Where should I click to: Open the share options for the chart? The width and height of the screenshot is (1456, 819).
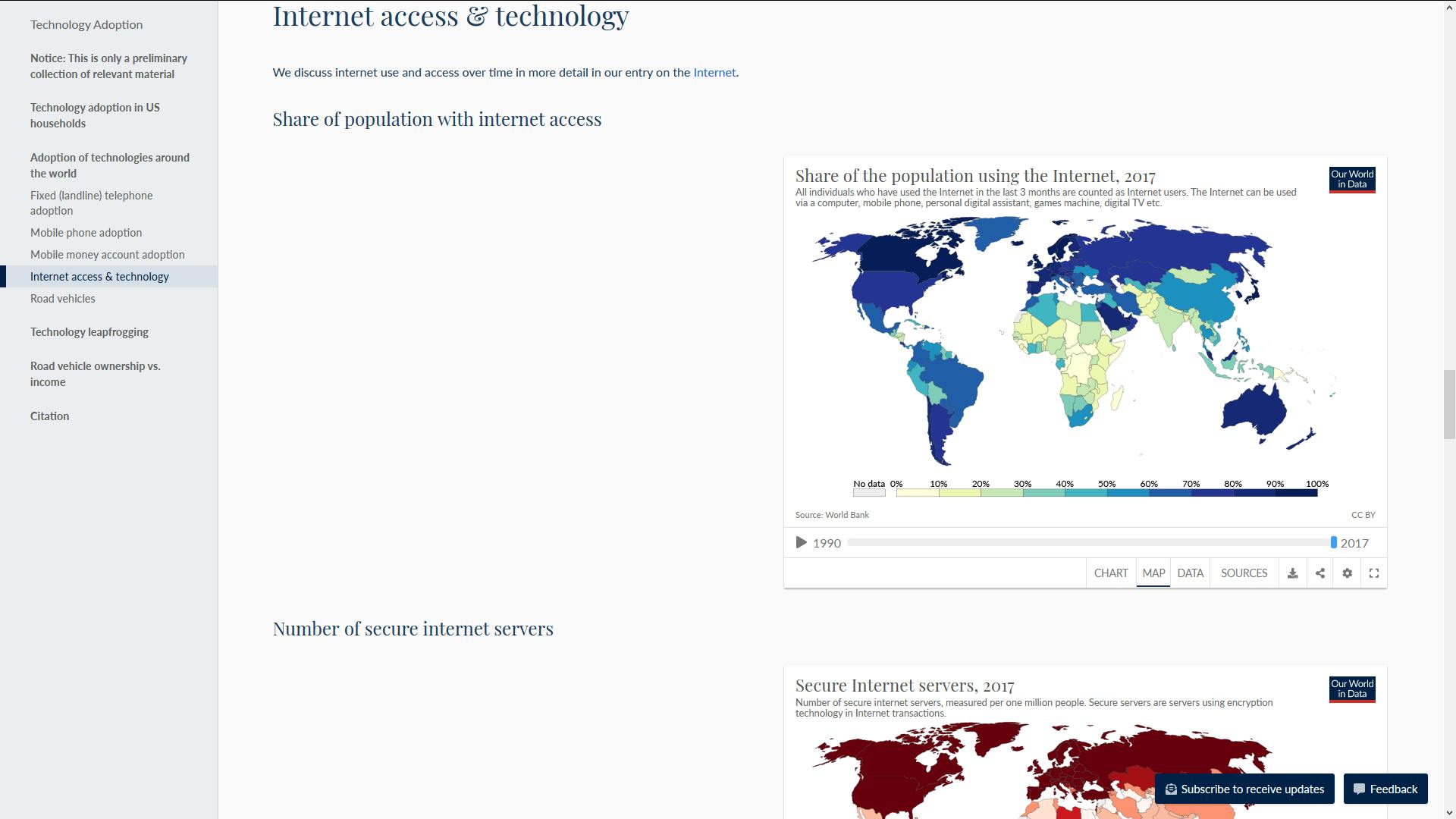1320,573
